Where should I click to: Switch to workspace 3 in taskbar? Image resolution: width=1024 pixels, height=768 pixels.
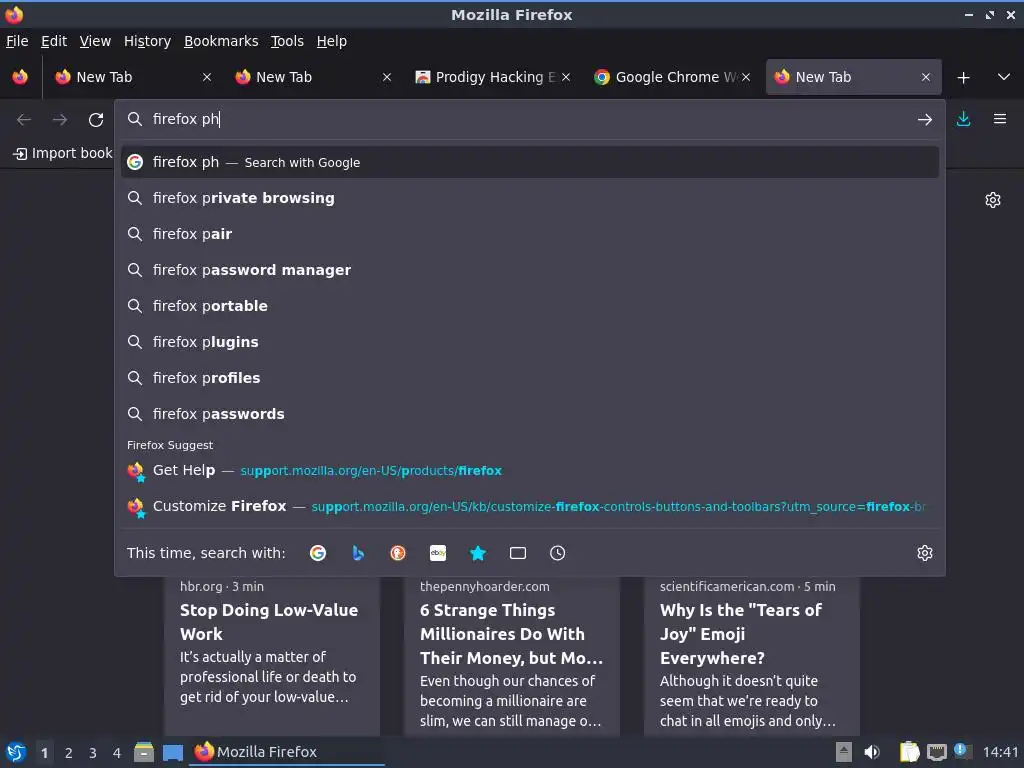[x=93, y=753]
